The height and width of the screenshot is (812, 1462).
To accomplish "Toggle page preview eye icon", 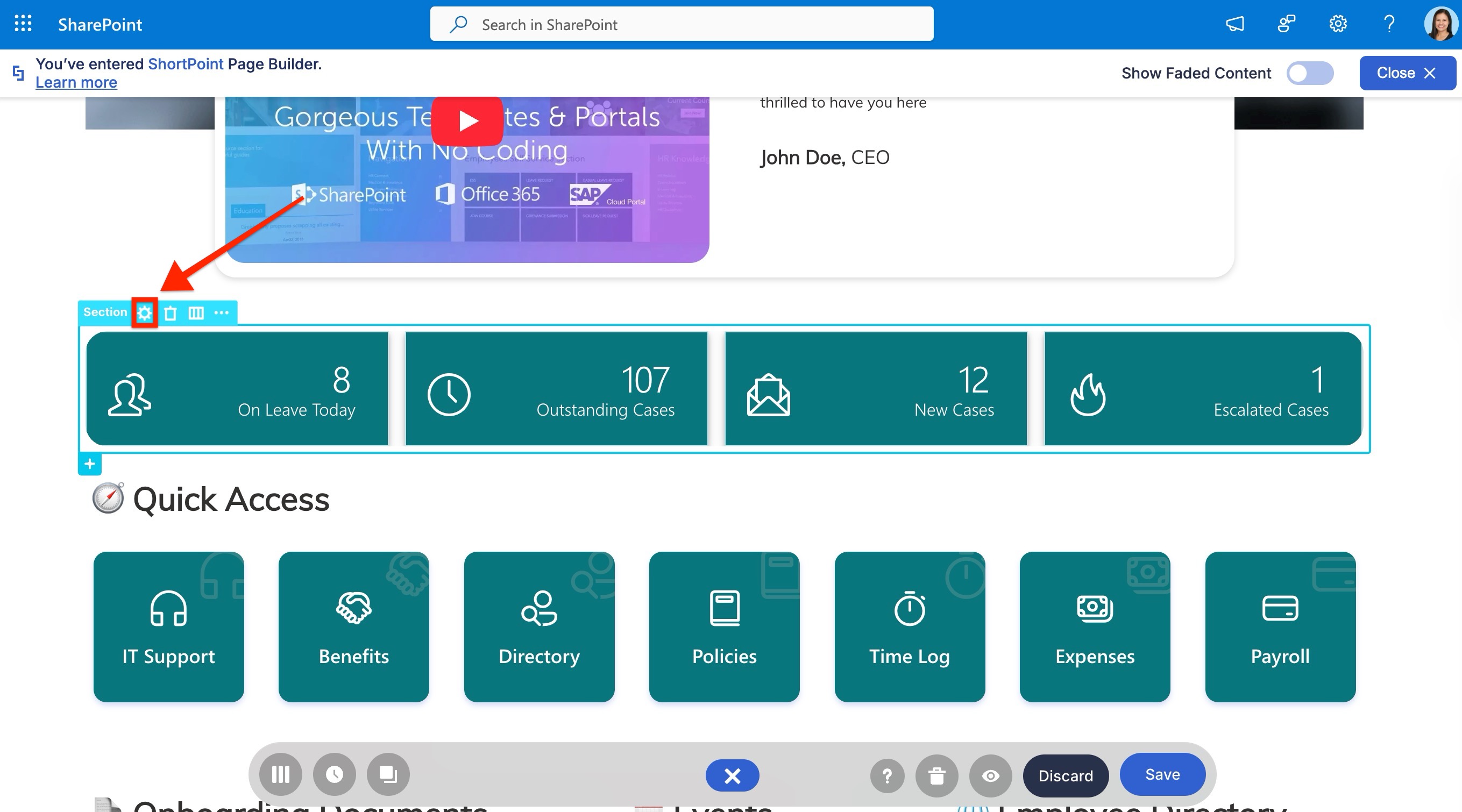I will (x=990, y=775).
